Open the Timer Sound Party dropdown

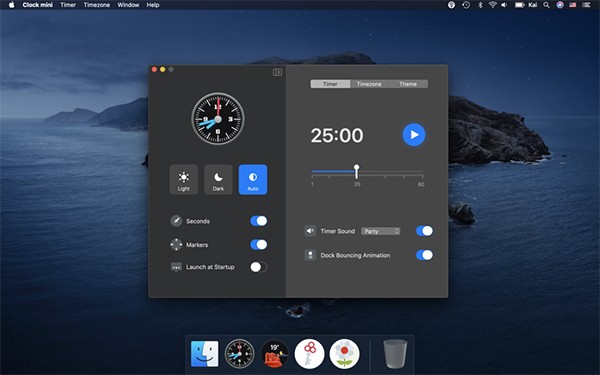coord(381,231)
